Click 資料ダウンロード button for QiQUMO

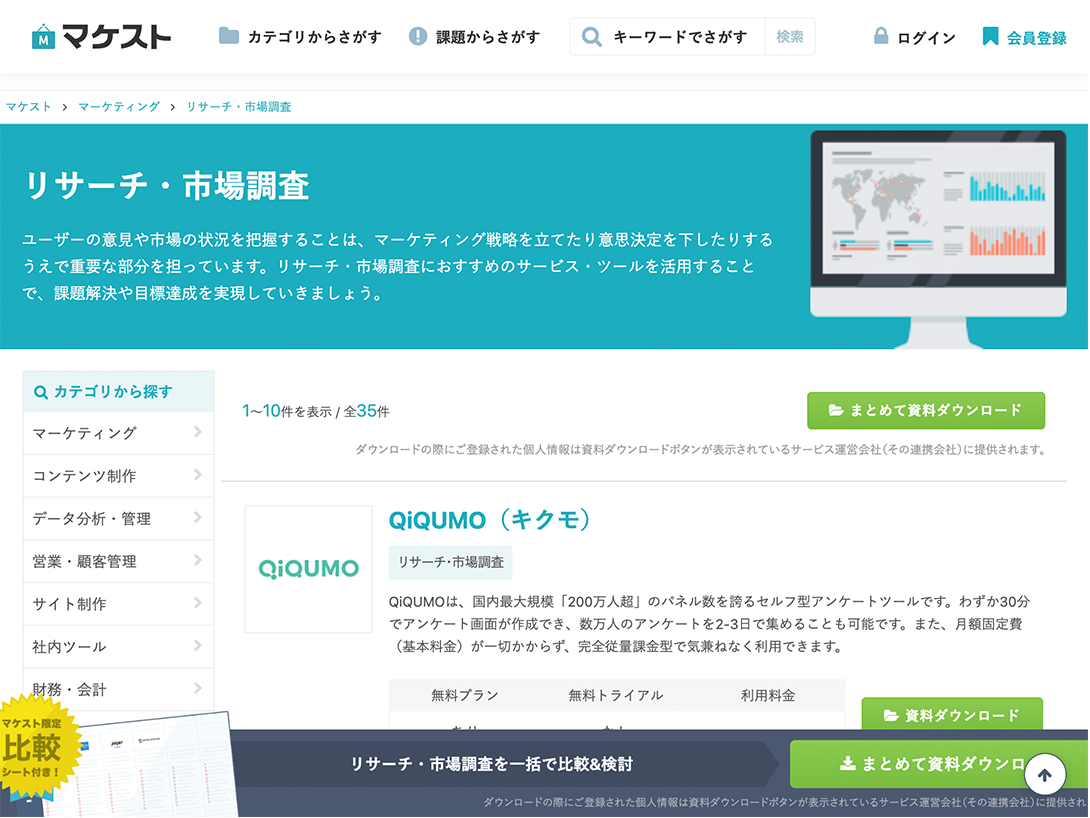(952, 715)
